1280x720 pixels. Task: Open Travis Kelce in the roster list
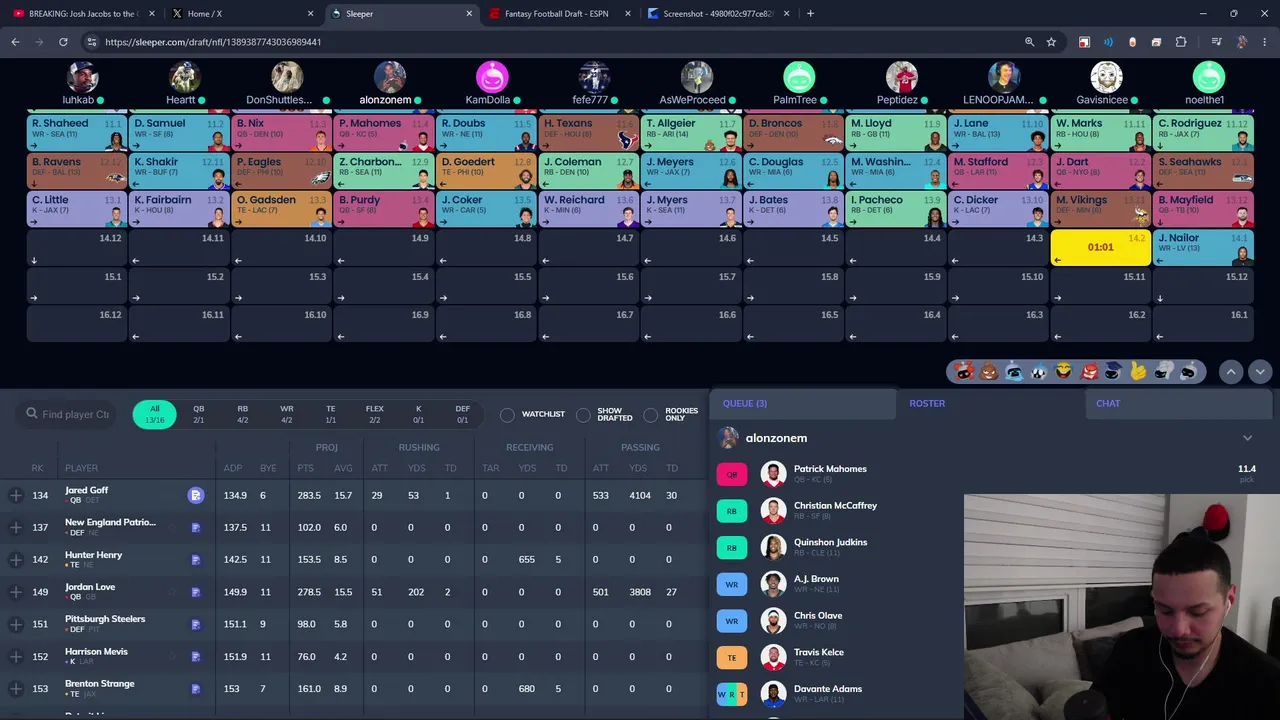(x=819, y=653)
